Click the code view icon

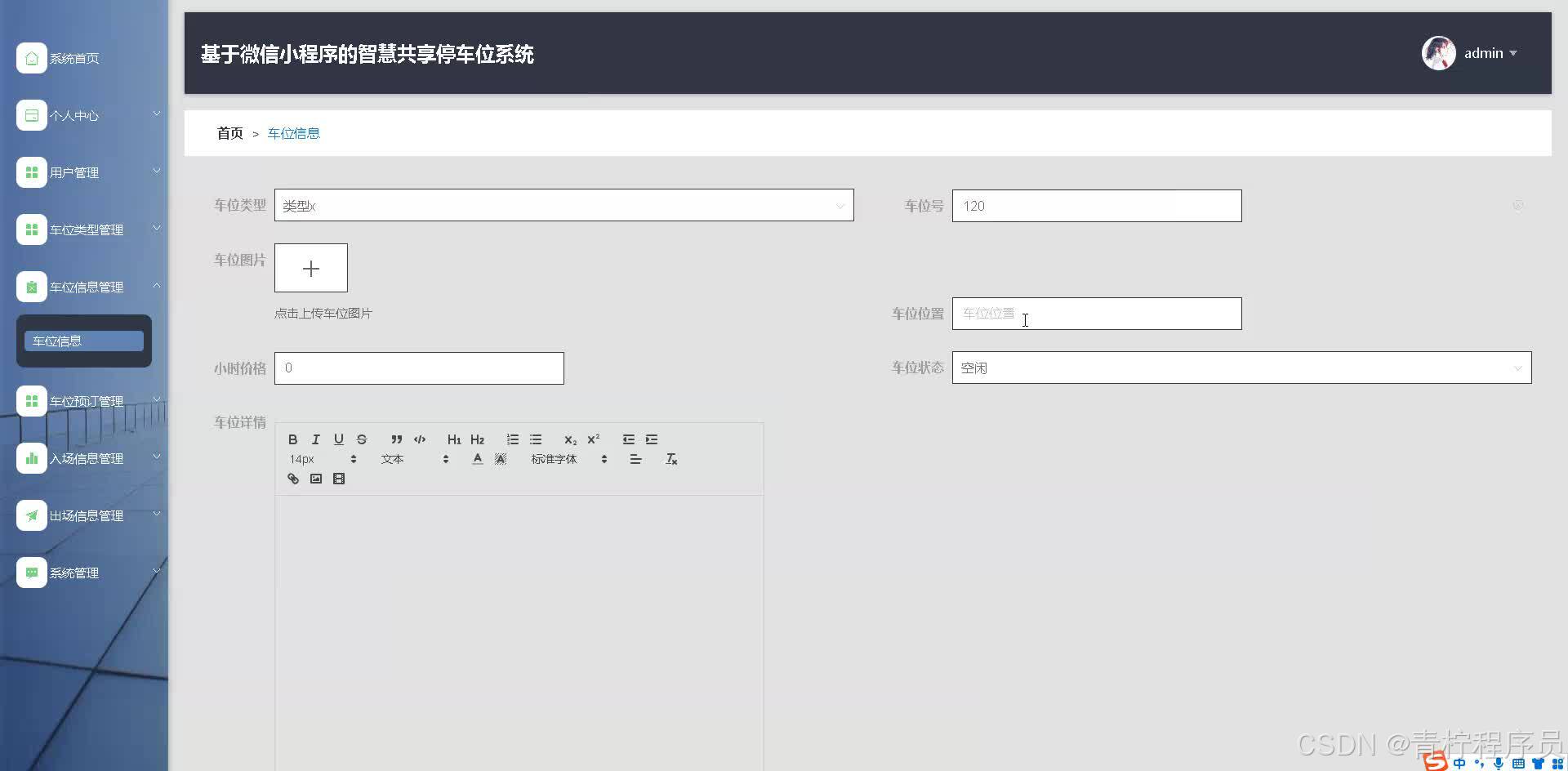coord(420,439)
